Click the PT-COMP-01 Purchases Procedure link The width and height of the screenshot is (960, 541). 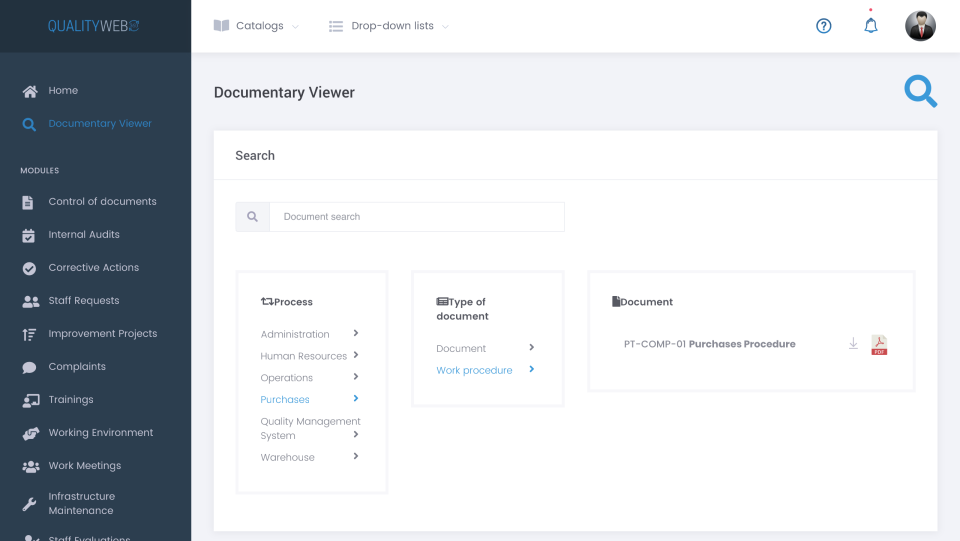pos(710,344)
